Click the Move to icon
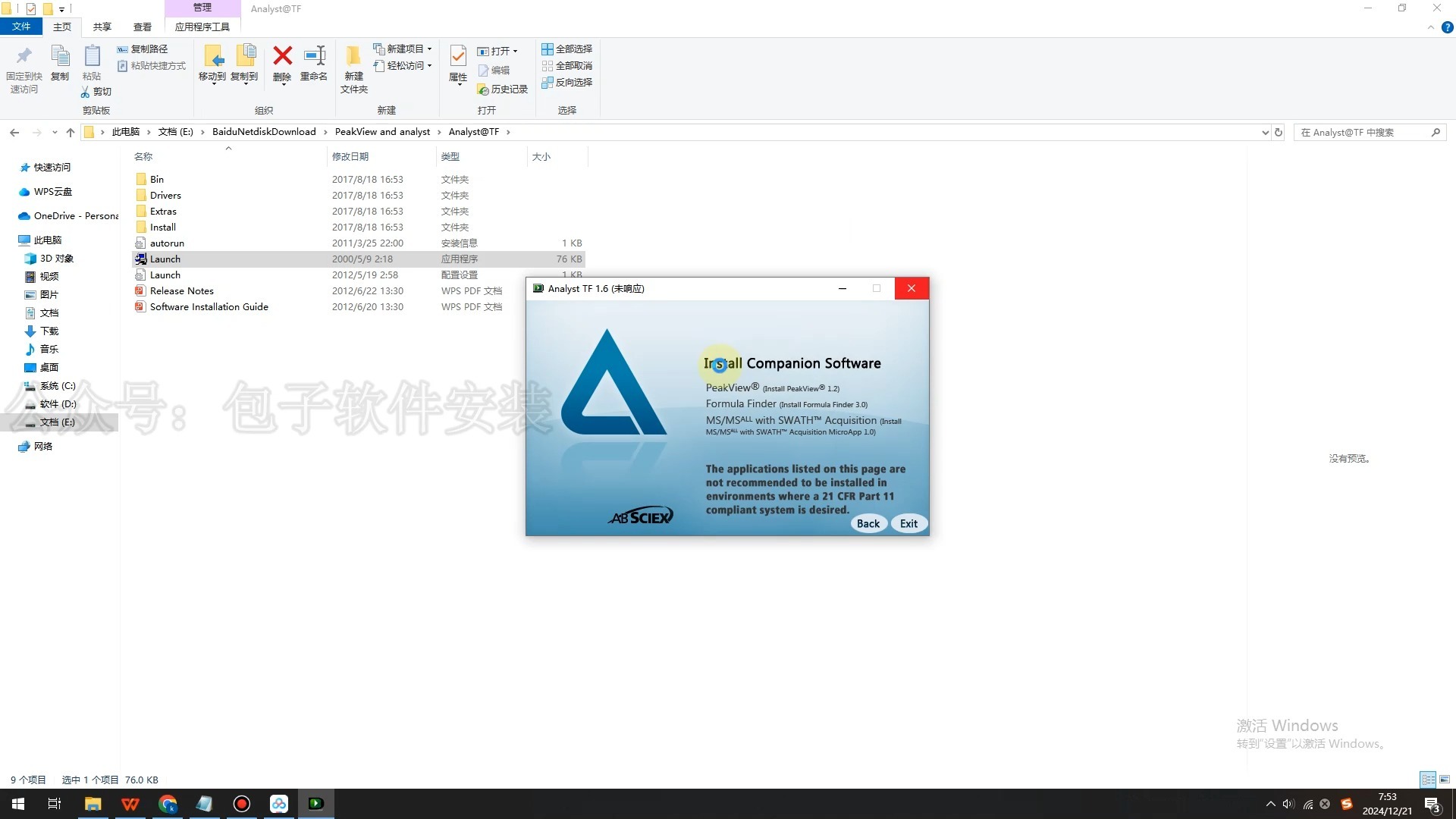Viewport: 1456px width, 819px height. (213, 56)
